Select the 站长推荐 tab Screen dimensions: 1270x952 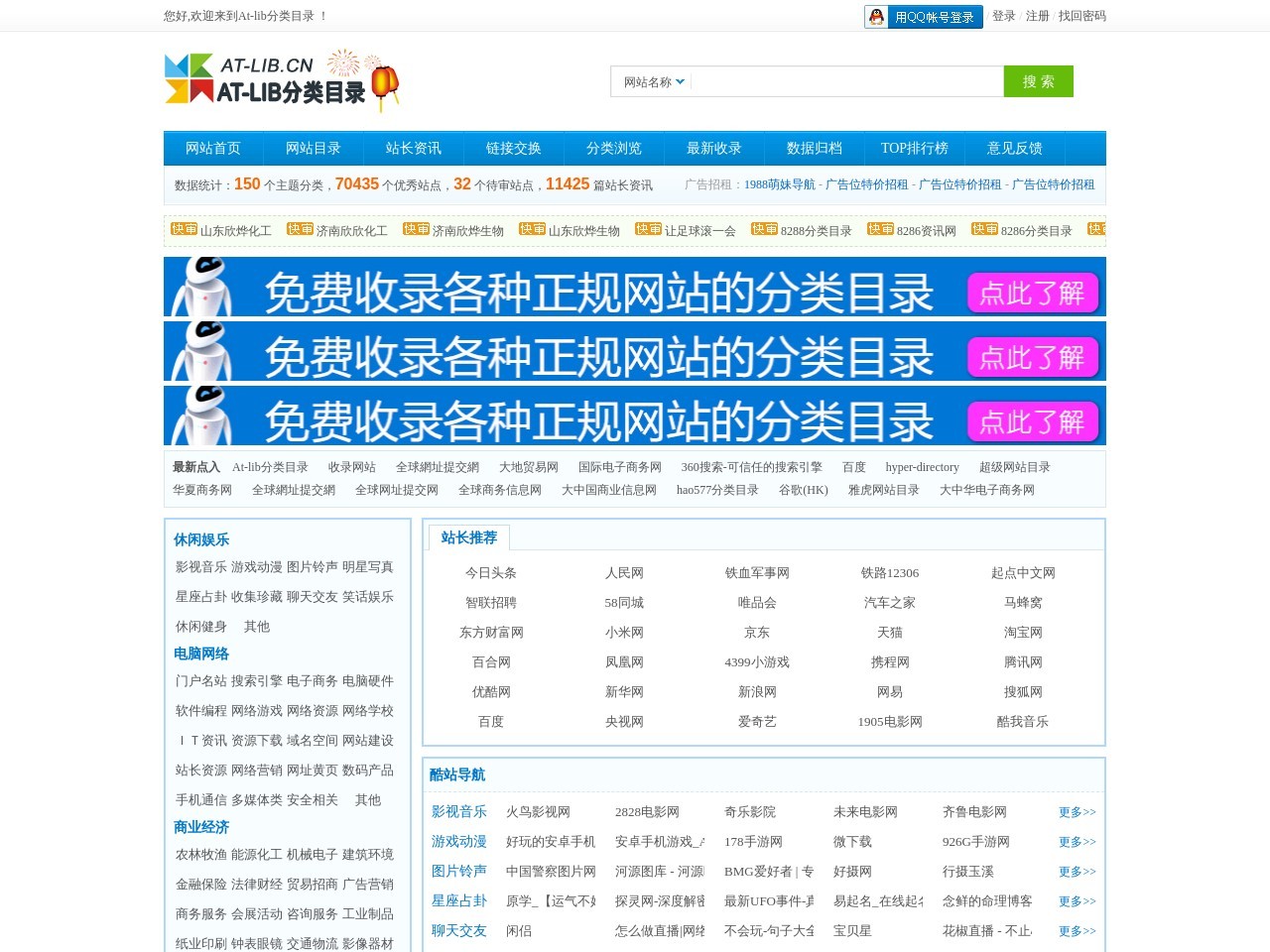click(x=468, y=537)
